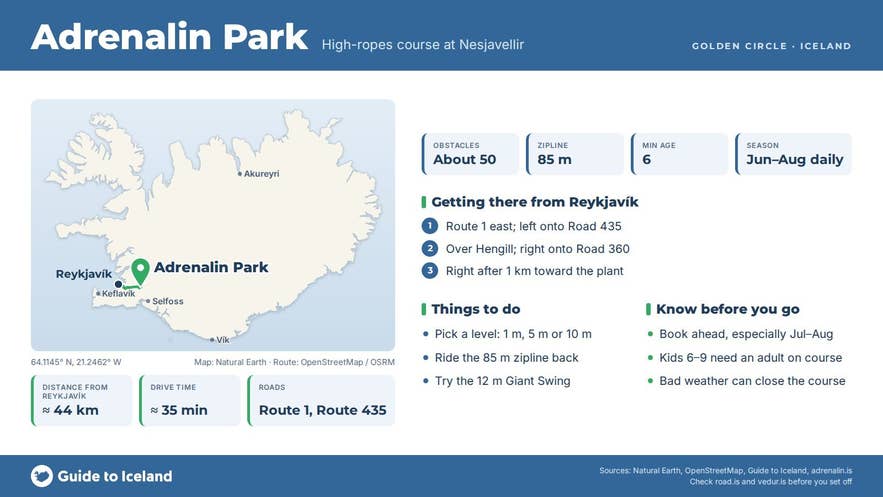Click 'Kids 6–9 need an adult on course'
Image resolution: width=883 pixels, height=497 pixels.
(751, 357)
